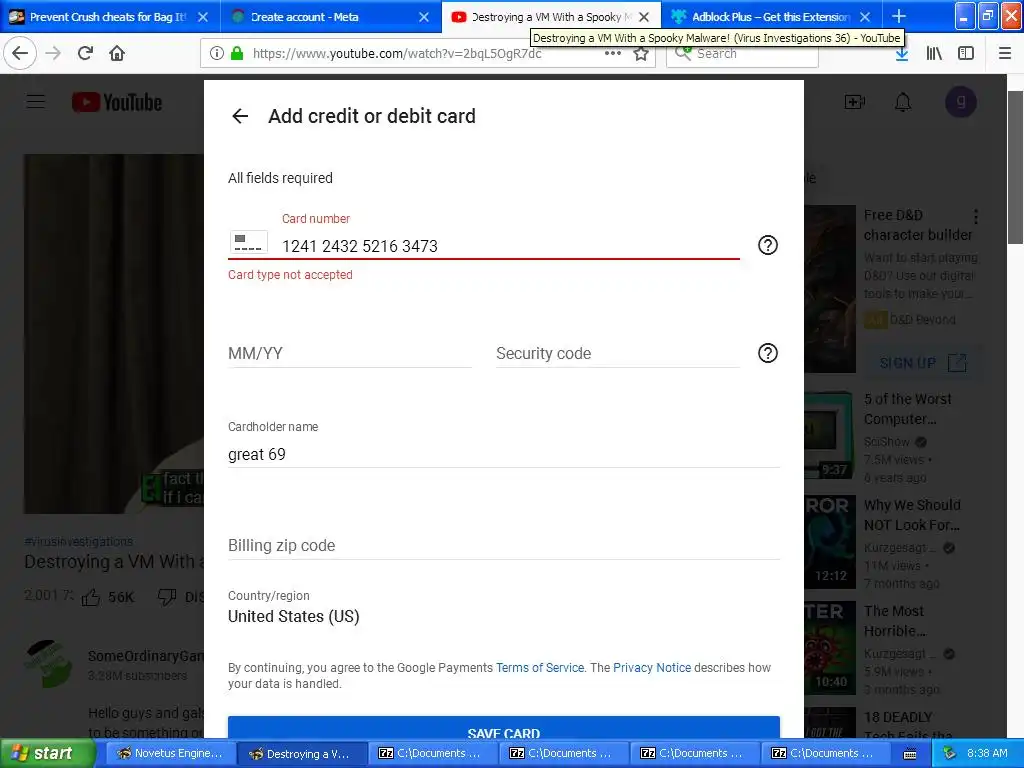Bookmark this page with the star
Image resolution: width=1024 pixels, height=768 pixels.
641,54
